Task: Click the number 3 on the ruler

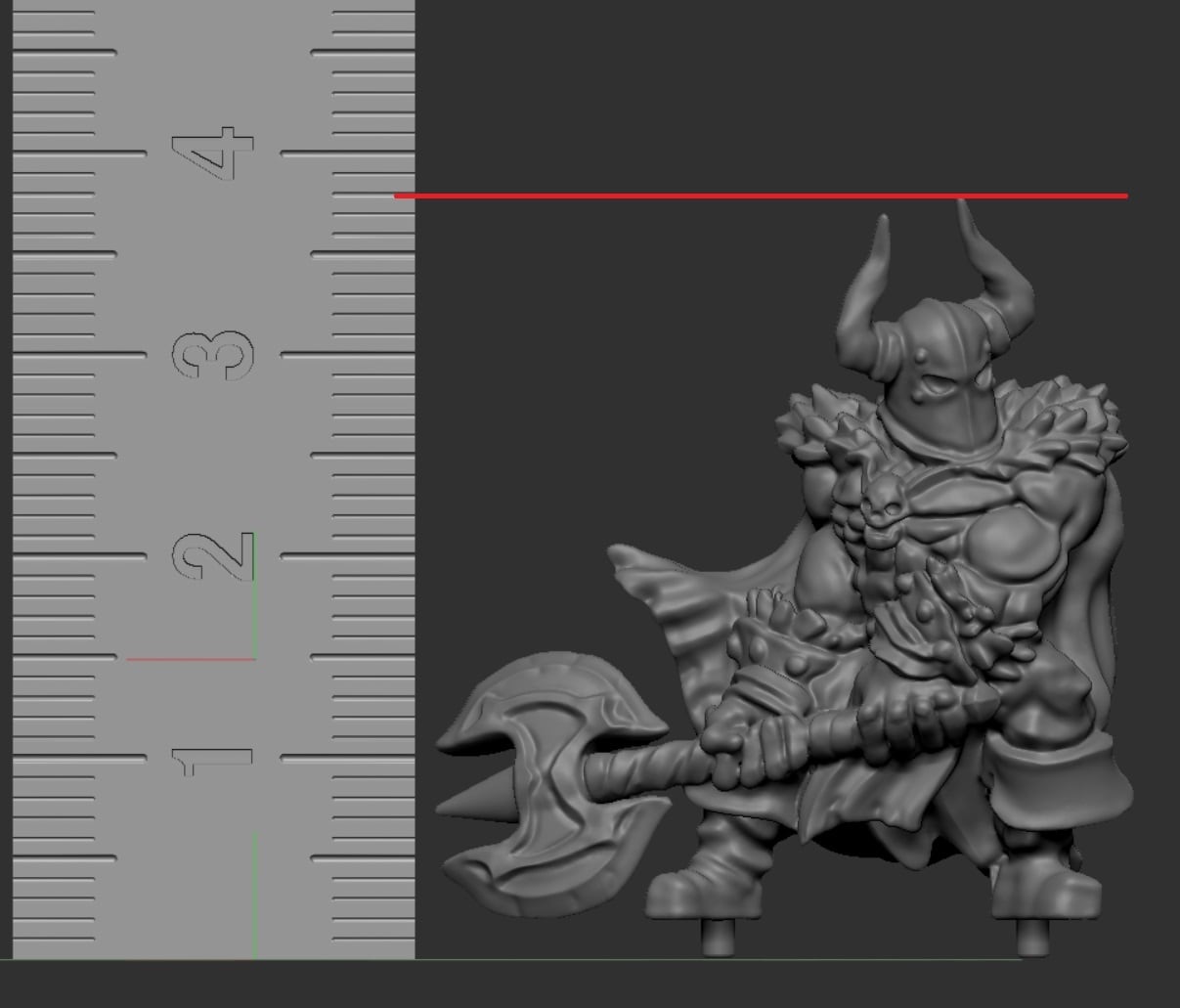Action: tap(213, 354)
